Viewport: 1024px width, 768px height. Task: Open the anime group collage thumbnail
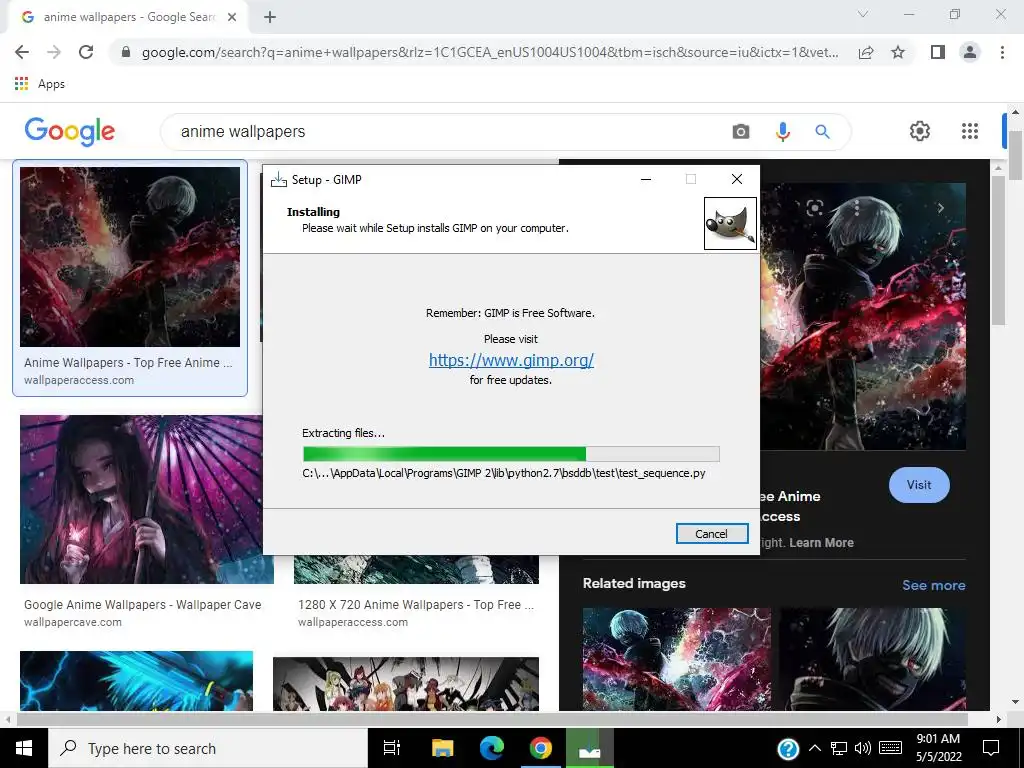click(406, 684)
